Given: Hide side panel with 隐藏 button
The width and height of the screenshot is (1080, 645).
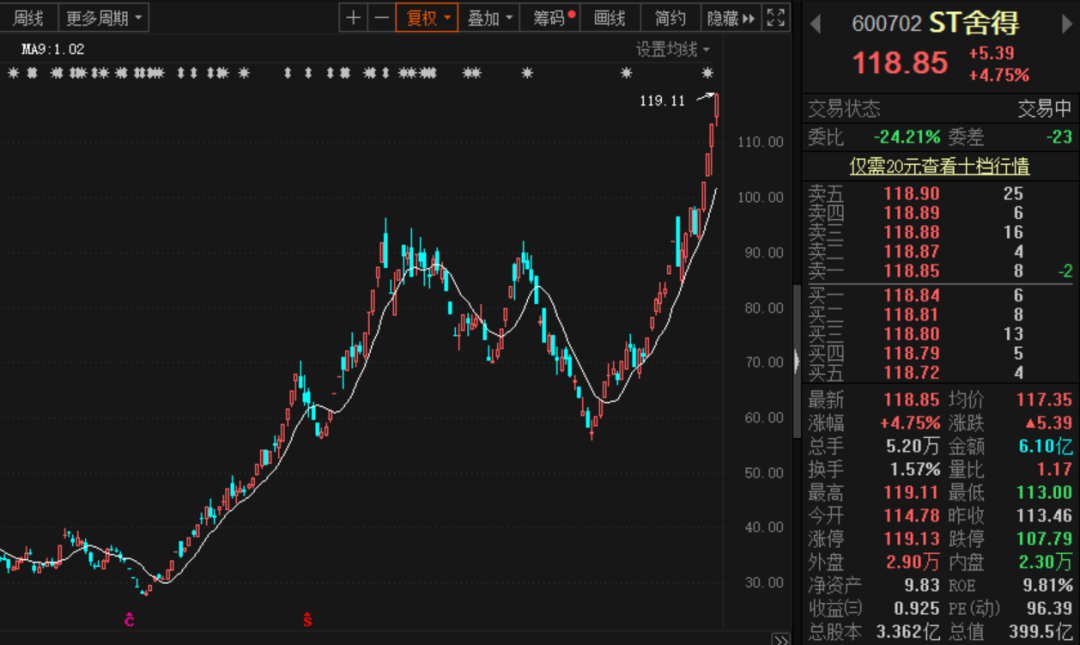Looking at the screenshot, I should [x=731, y=18].
